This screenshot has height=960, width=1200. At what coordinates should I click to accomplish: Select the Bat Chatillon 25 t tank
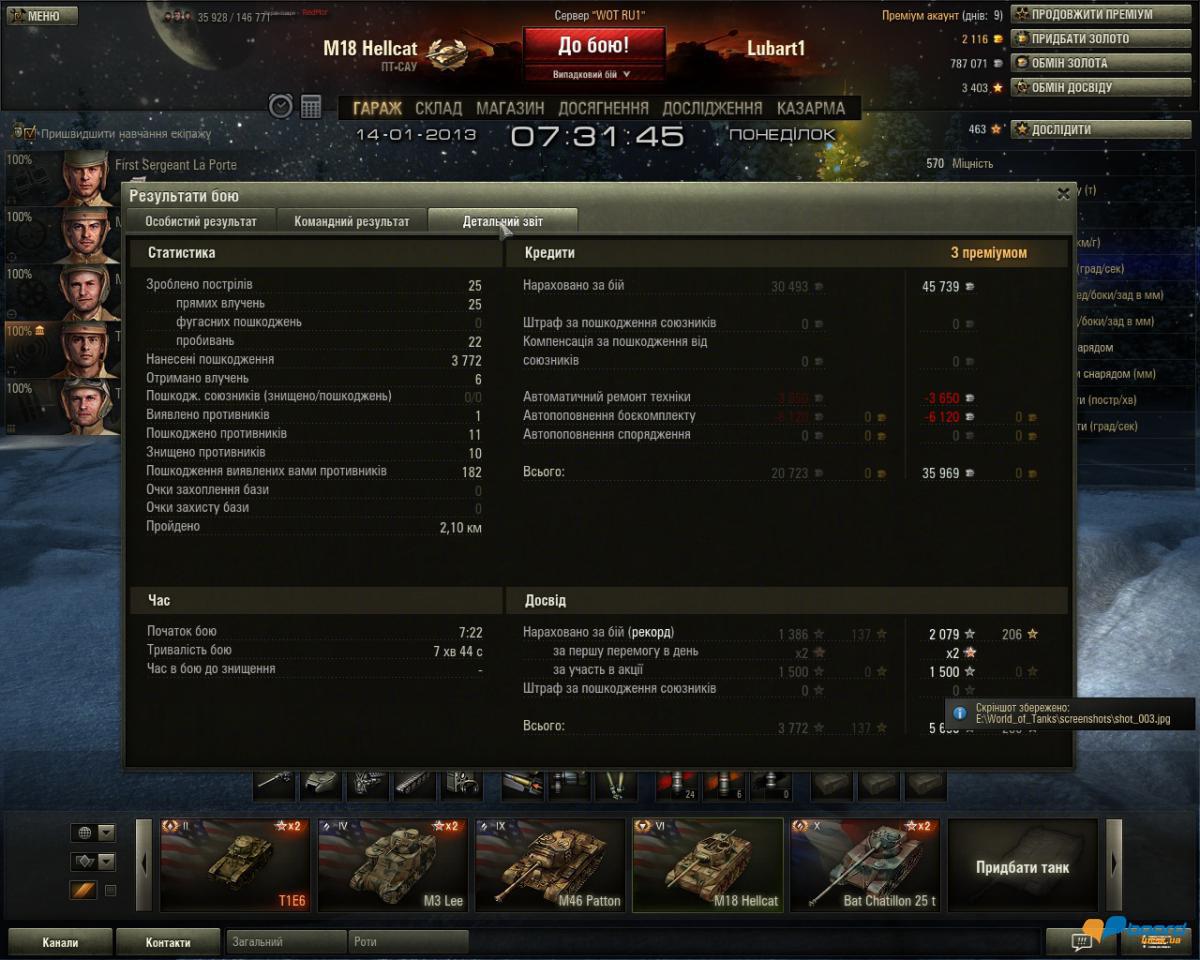point(867,865)
